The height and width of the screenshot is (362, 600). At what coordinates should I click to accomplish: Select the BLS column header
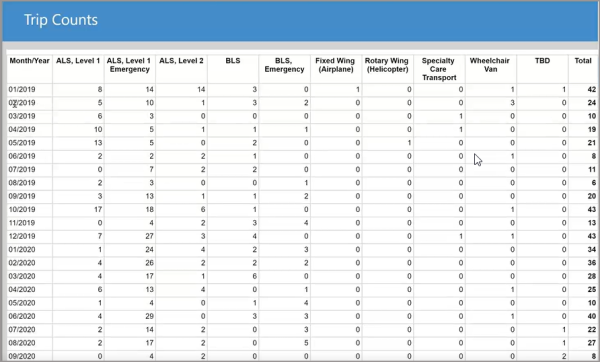(x=233, y=60)
